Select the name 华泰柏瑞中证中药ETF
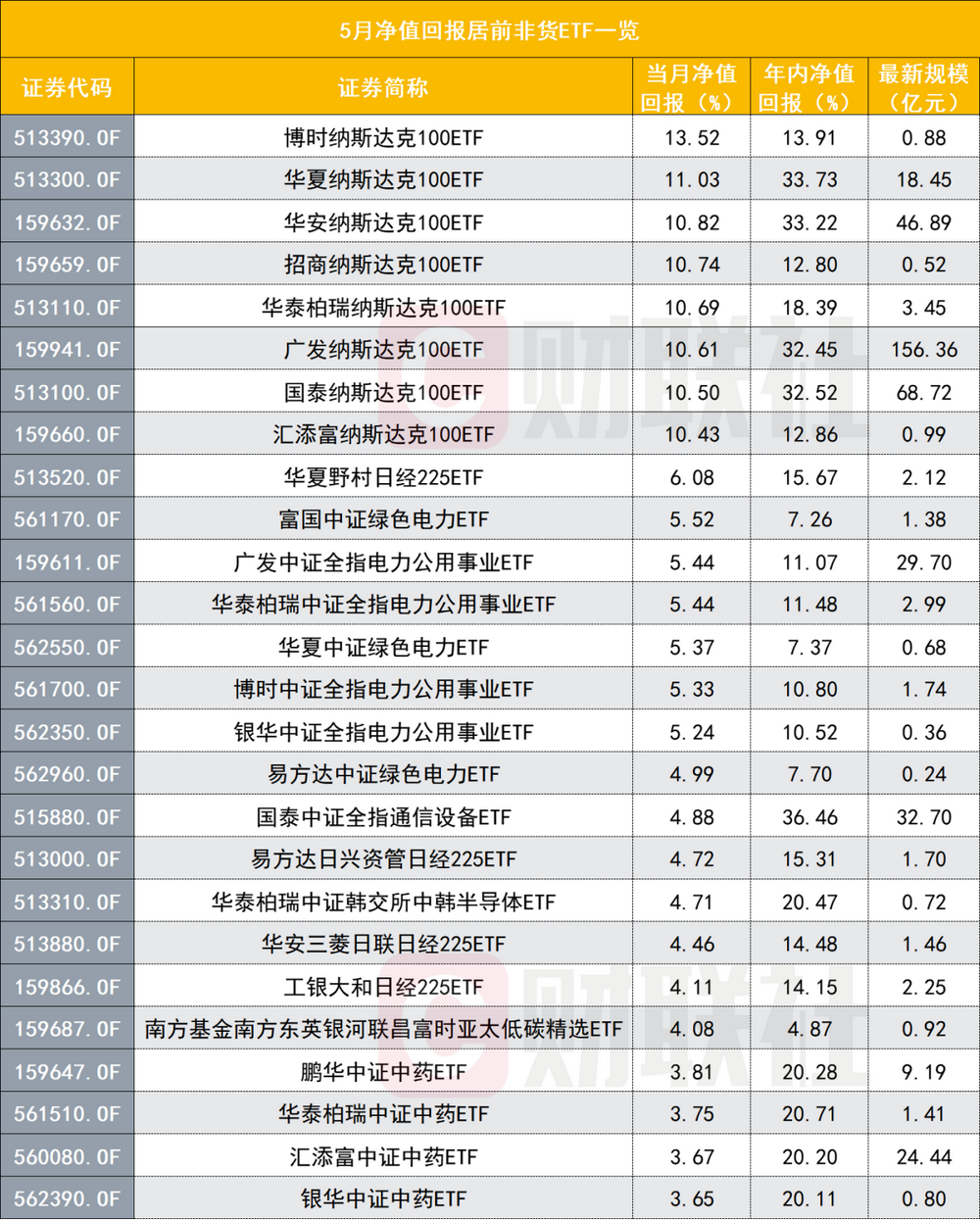This screenshot has height=1220, width=980. pyautogui.click(x=383, y=1114)
